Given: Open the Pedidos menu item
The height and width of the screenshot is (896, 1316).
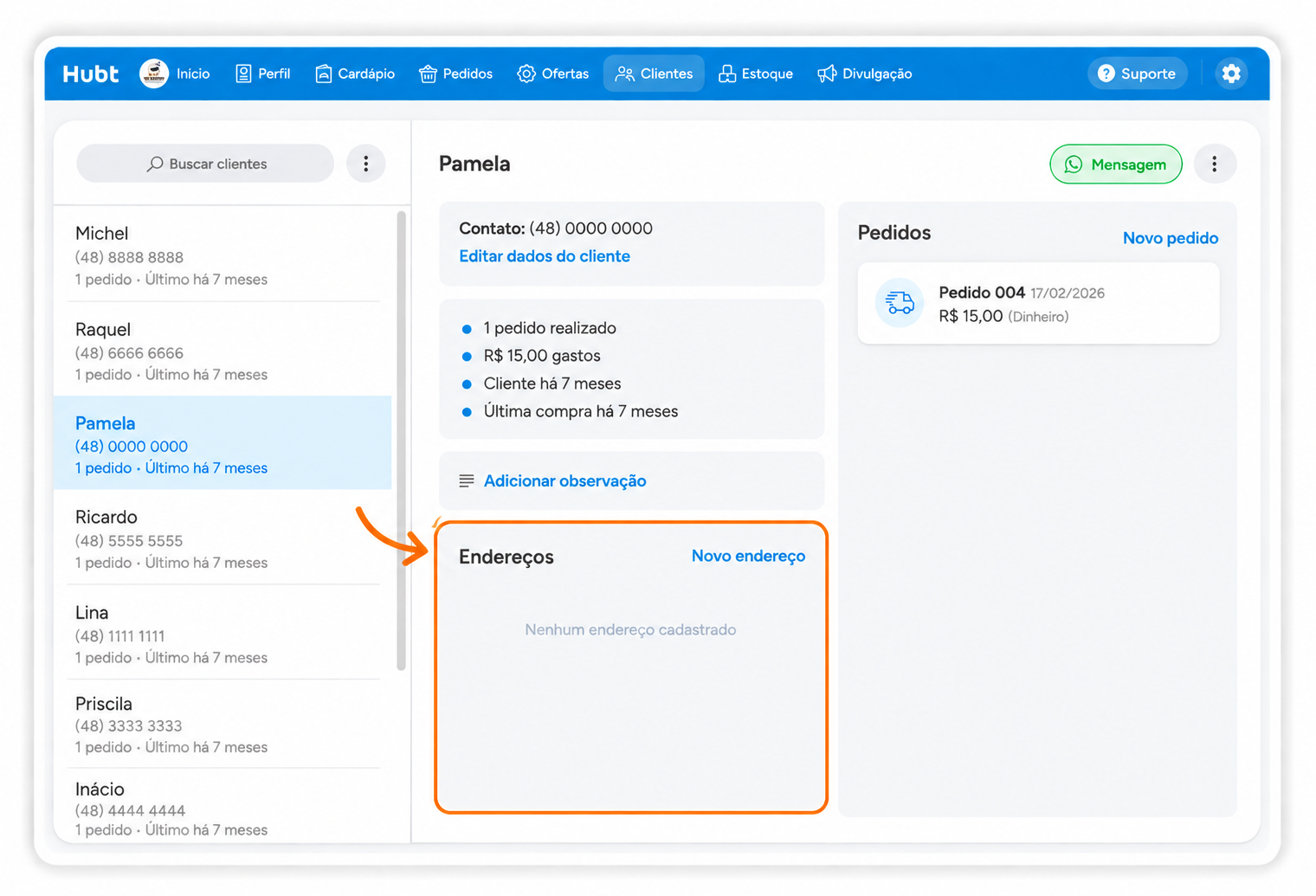Looking at the screenshot, I should tap(455, 74).
